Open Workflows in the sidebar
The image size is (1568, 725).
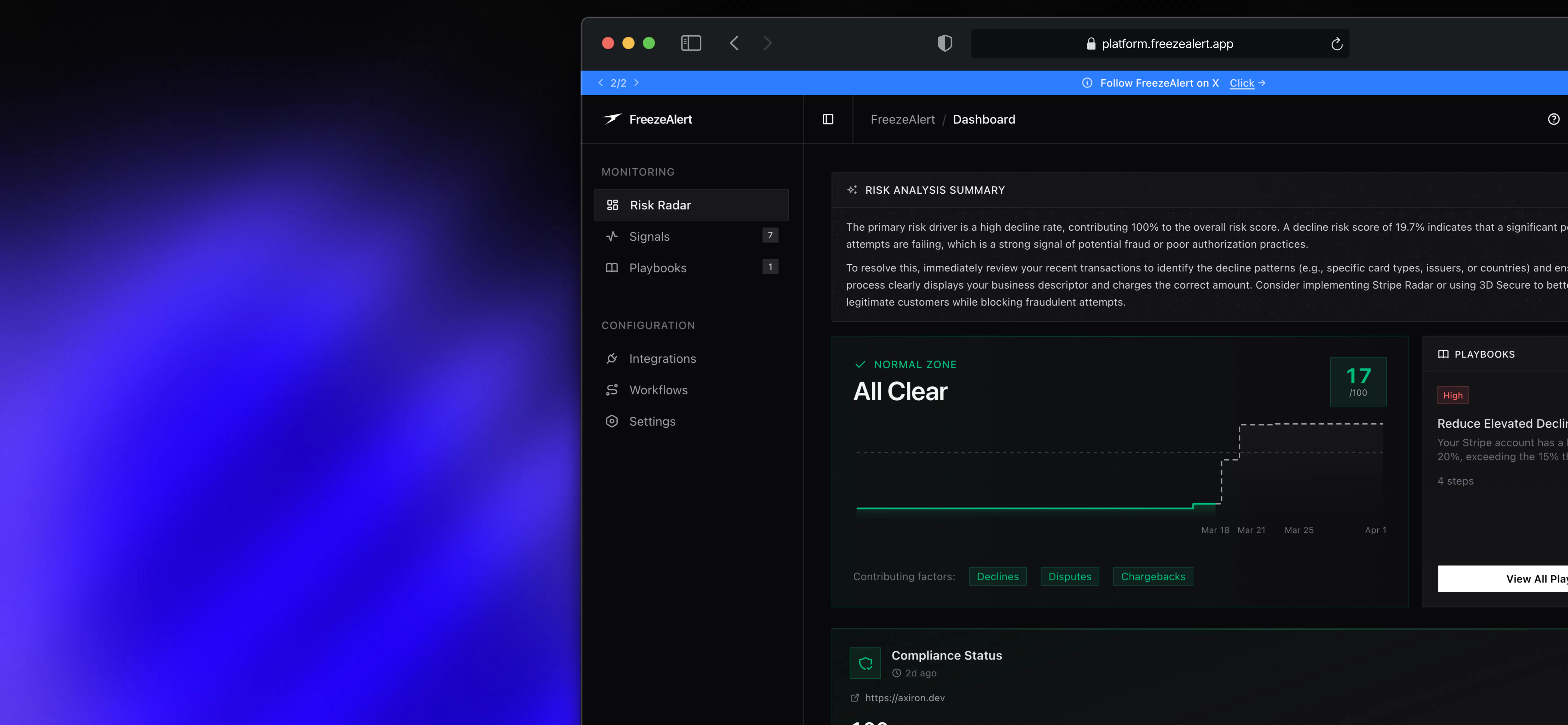[691, 390]
